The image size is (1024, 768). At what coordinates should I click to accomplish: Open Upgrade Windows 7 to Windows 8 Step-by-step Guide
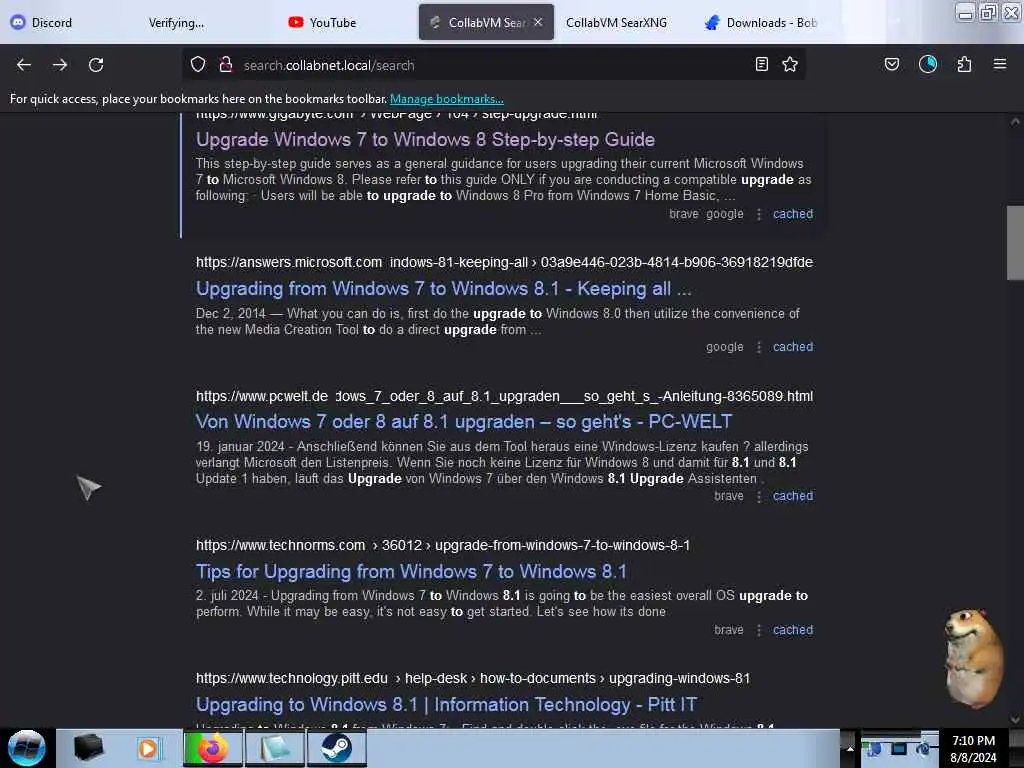425,140
